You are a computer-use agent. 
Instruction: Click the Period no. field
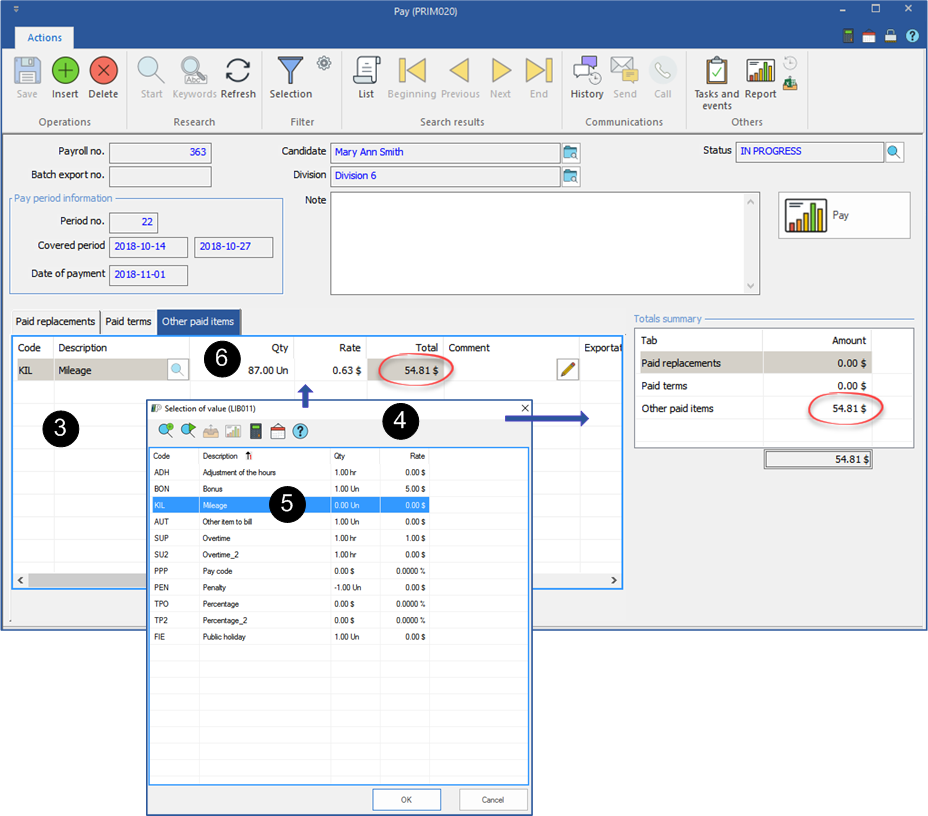pos(134,222)
